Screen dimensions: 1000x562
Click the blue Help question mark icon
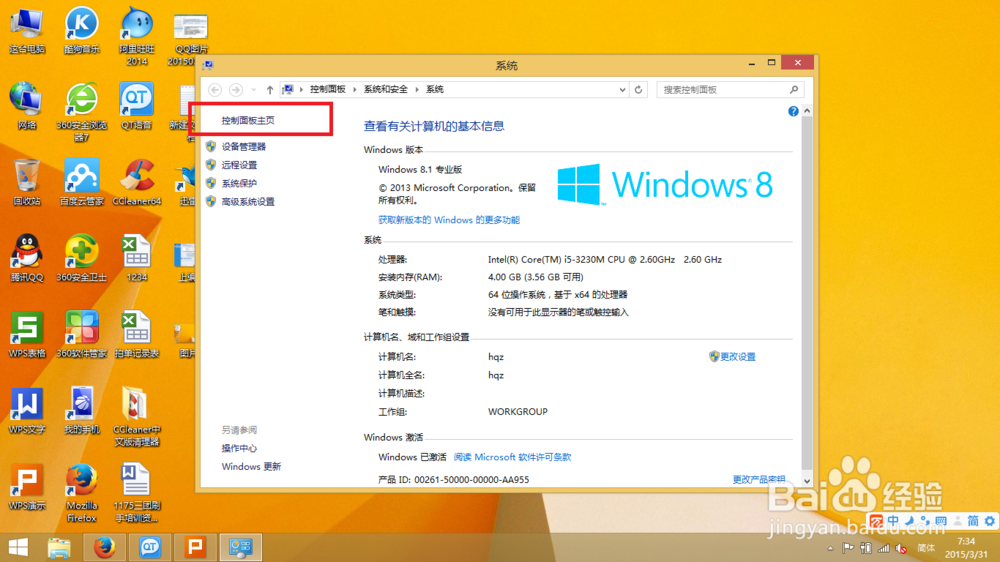793,112
